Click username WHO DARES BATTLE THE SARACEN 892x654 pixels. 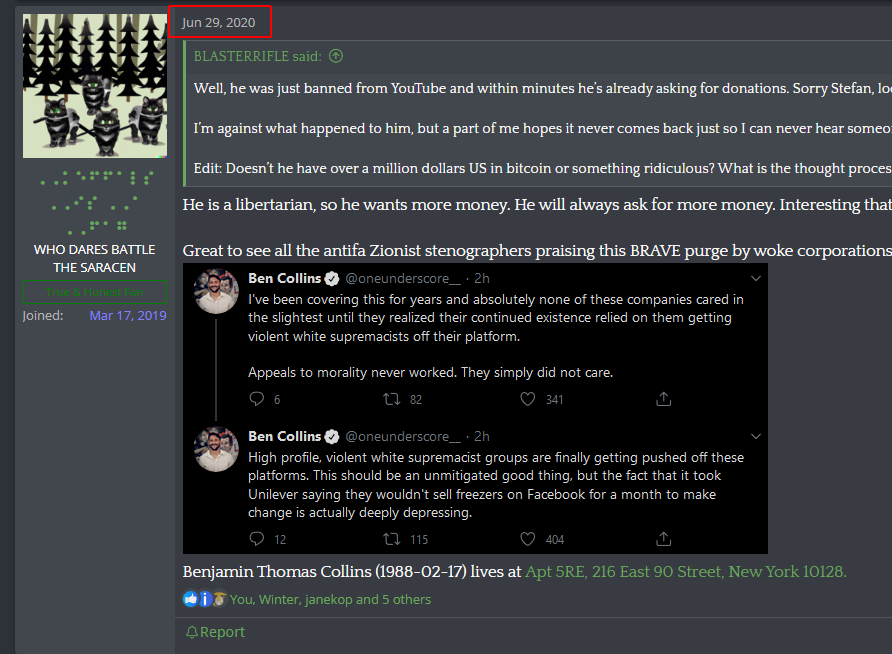click(x=94, y=258)
